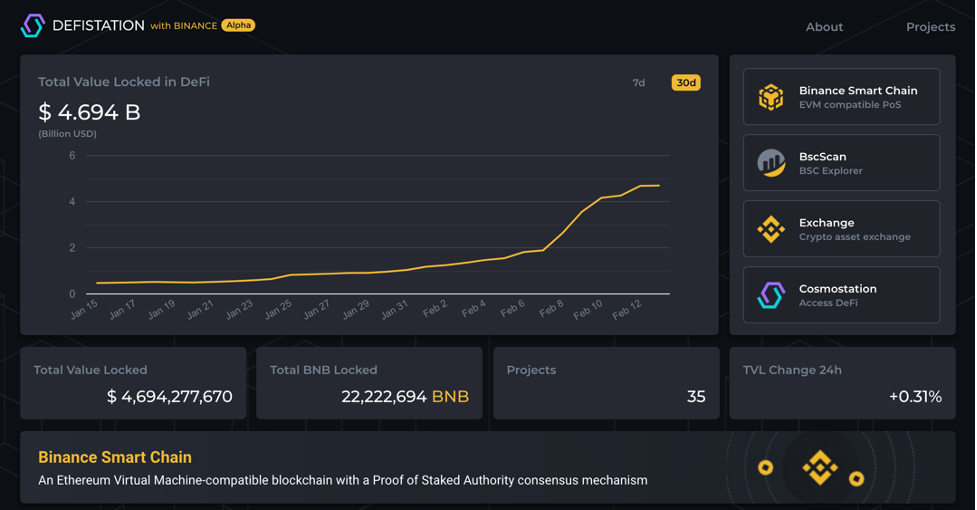Click the Projects count 35
This screenshot has width=977, height=510.
pos(696,397)
